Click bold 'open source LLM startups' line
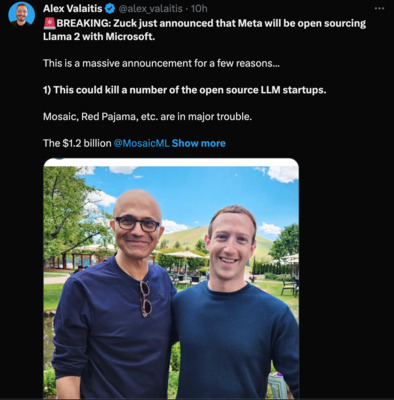Screen dimensions: 394x400 pos(185,90)
